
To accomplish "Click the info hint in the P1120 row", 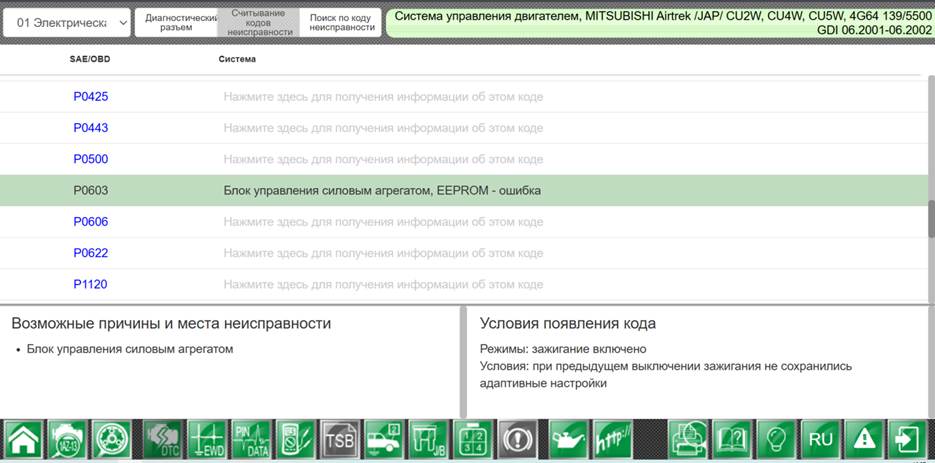I will pyautogui.click(x=383, y=285).
